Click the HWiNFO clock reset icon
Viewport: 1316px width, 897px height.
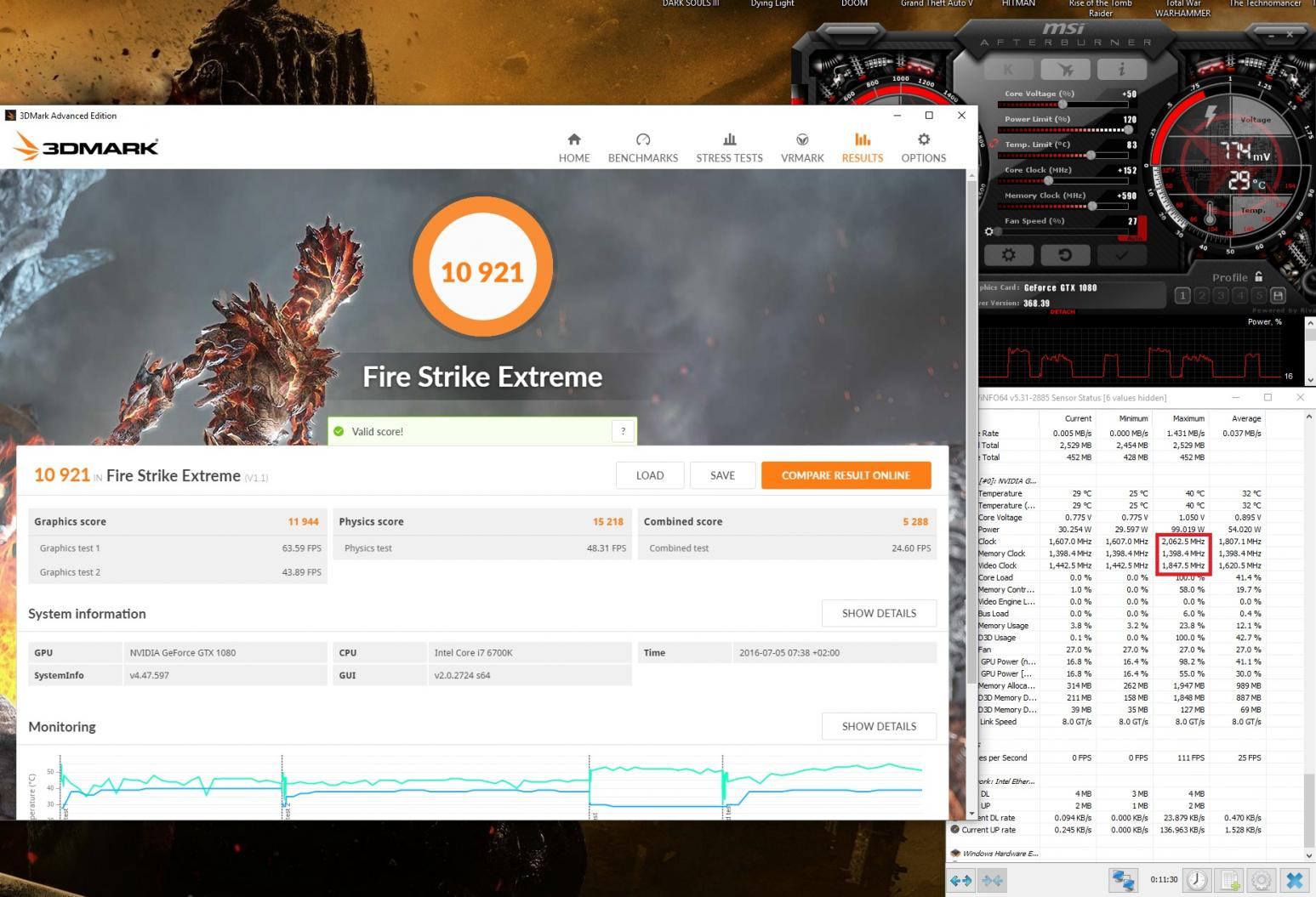coord(1197,880)
